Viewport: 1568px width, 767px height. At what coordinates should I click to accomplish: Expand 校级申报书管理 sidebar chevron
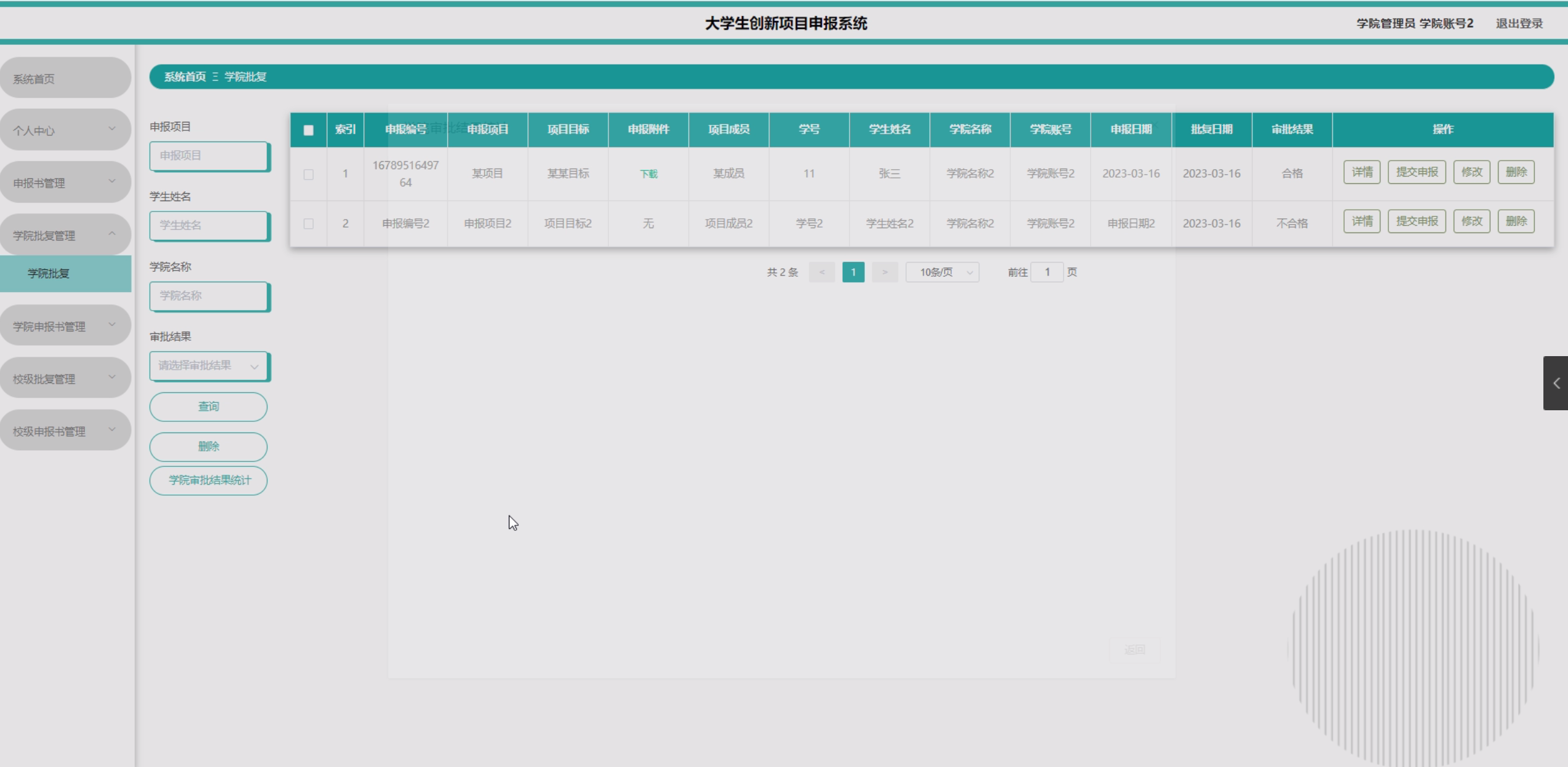pos(112,429)
